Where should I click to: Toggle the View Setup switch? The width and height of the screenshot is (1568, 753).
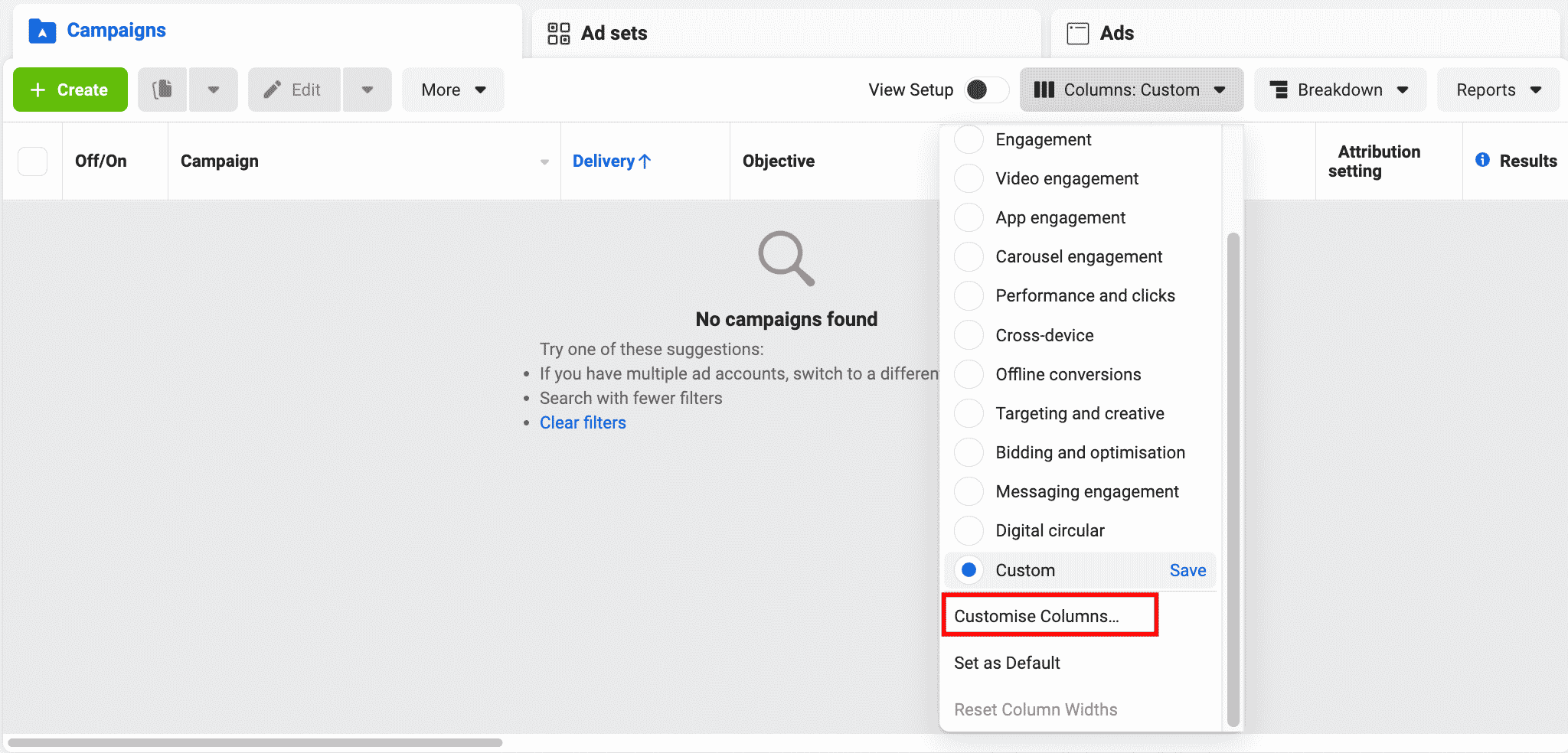985,90
